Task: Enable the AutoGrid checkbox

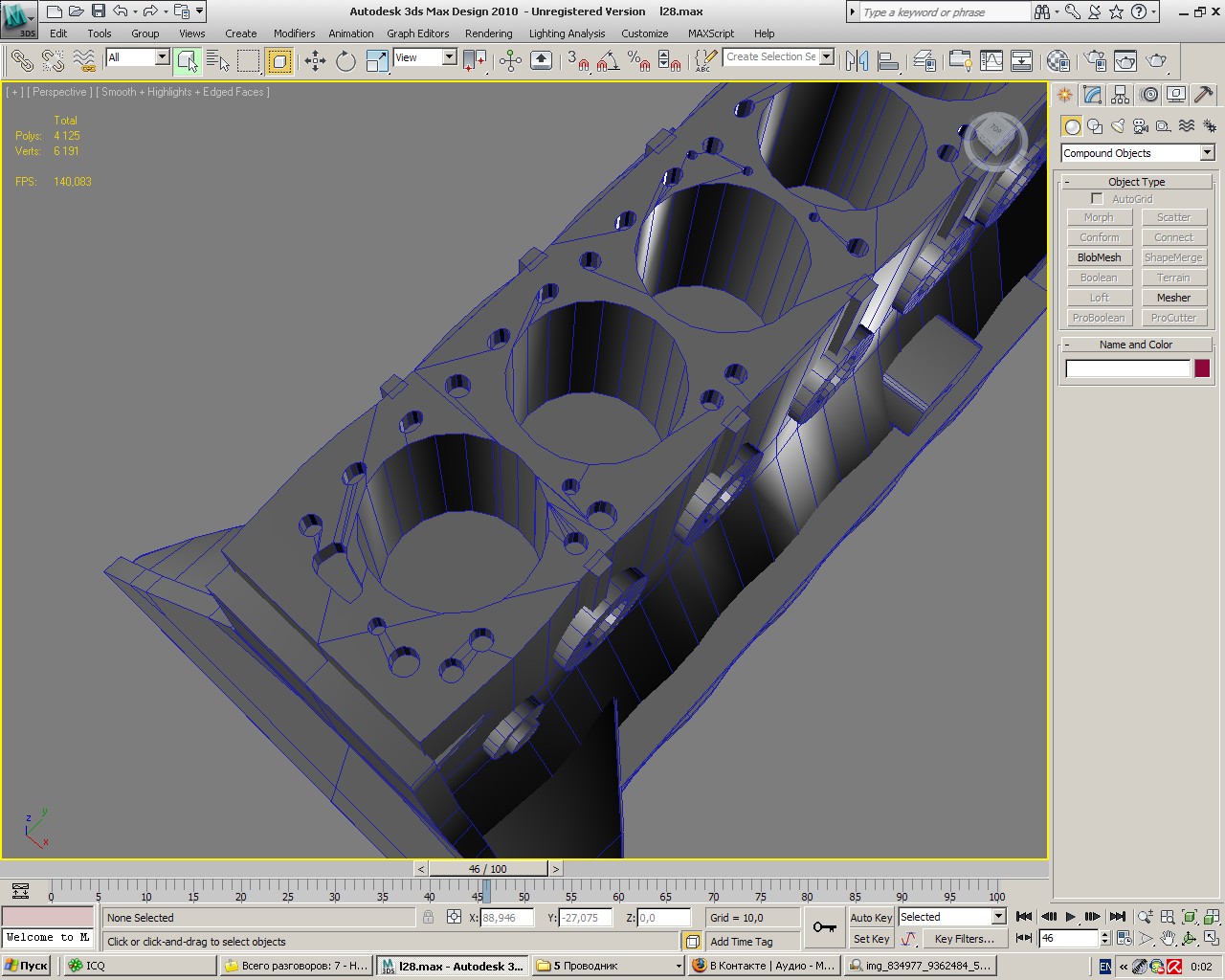Action: coord(1097,199)
